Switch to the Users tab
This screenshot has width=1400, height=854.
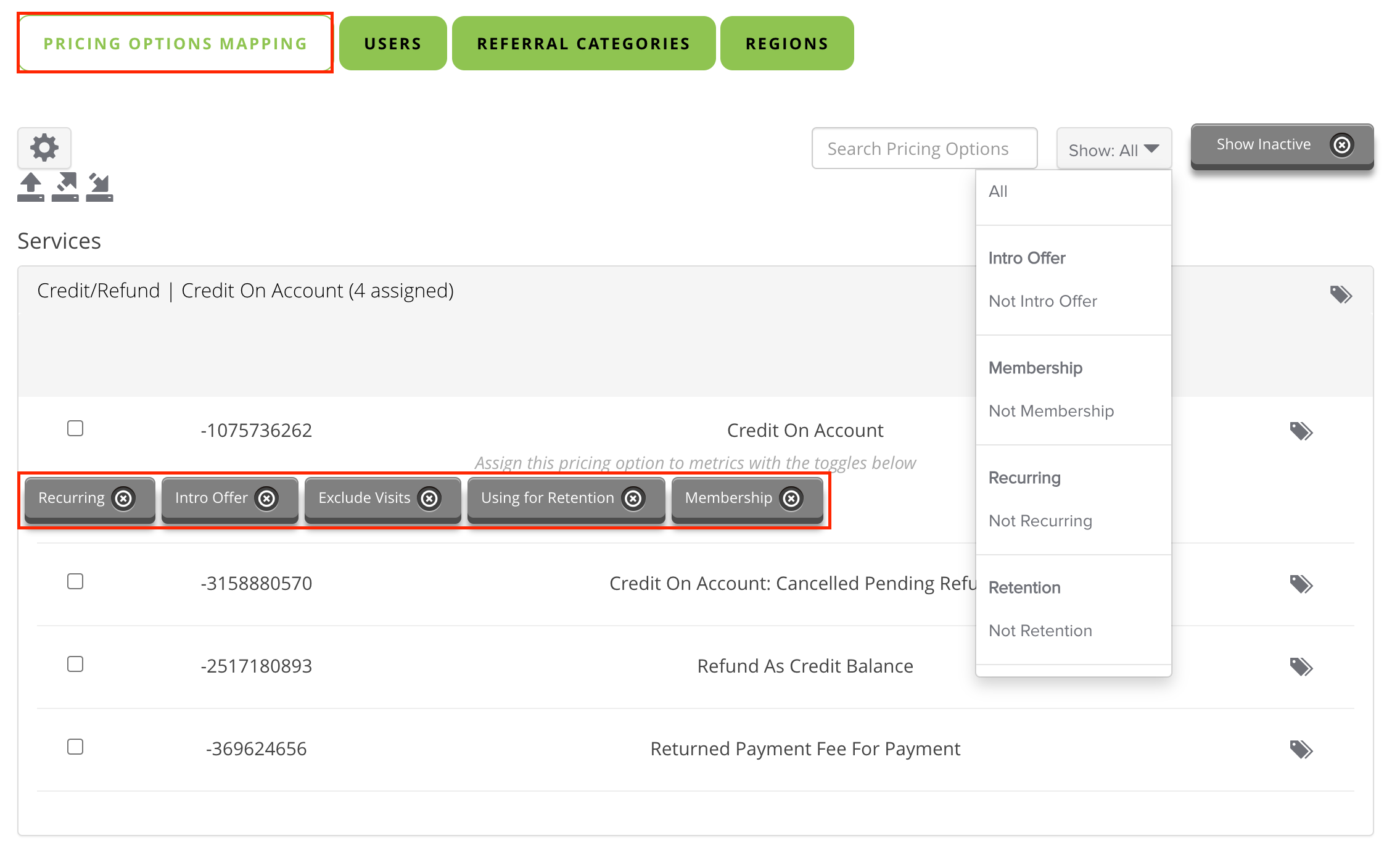point(392,43)
